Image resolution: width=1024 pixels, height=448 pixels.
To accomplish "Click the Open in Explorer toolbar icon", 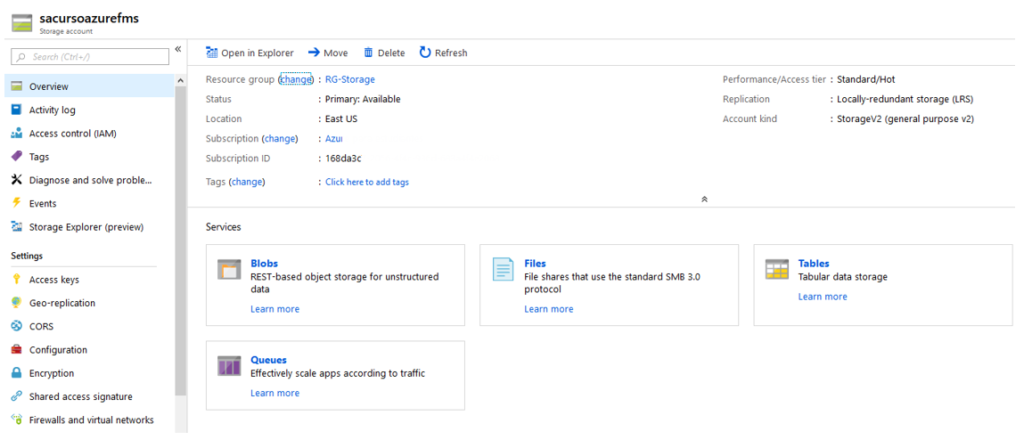I will 212,52.
